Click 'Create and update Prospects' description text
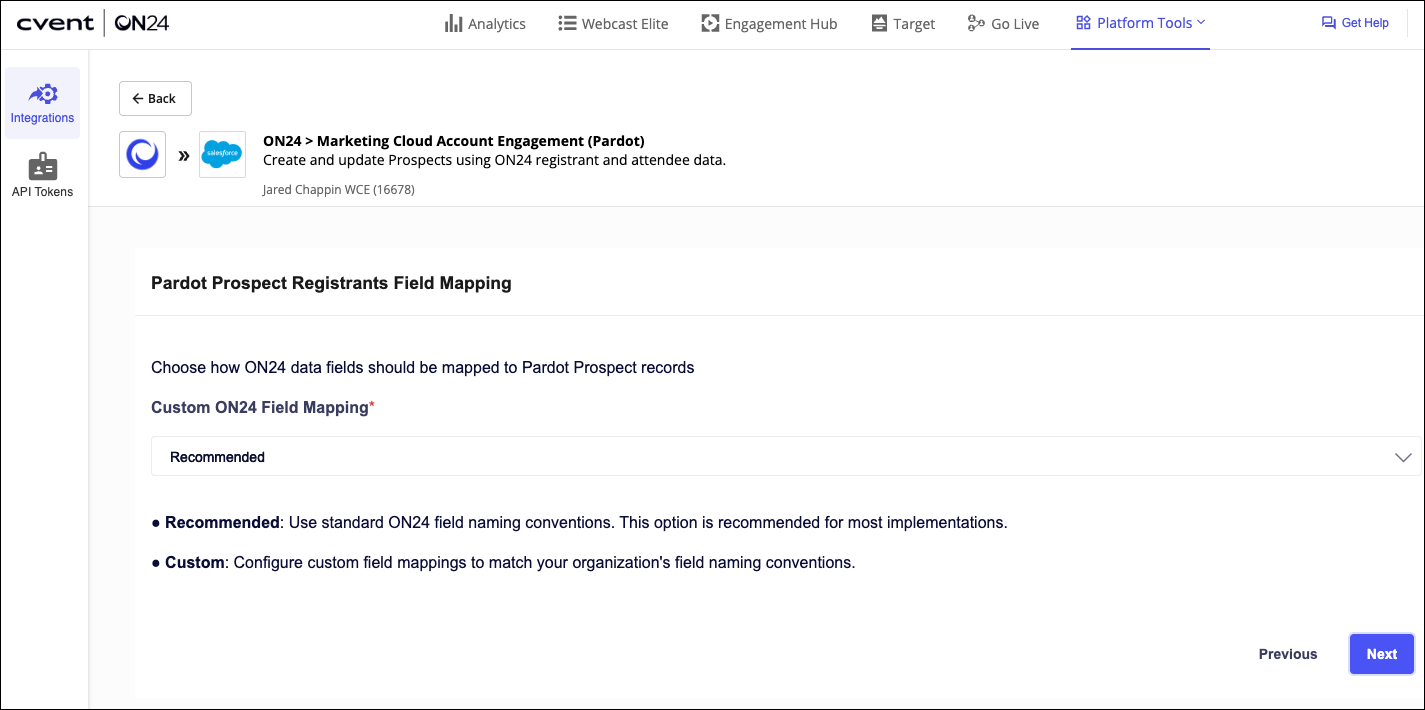The width and height of the screenshot is (1425, 710). tap(494, 160)
